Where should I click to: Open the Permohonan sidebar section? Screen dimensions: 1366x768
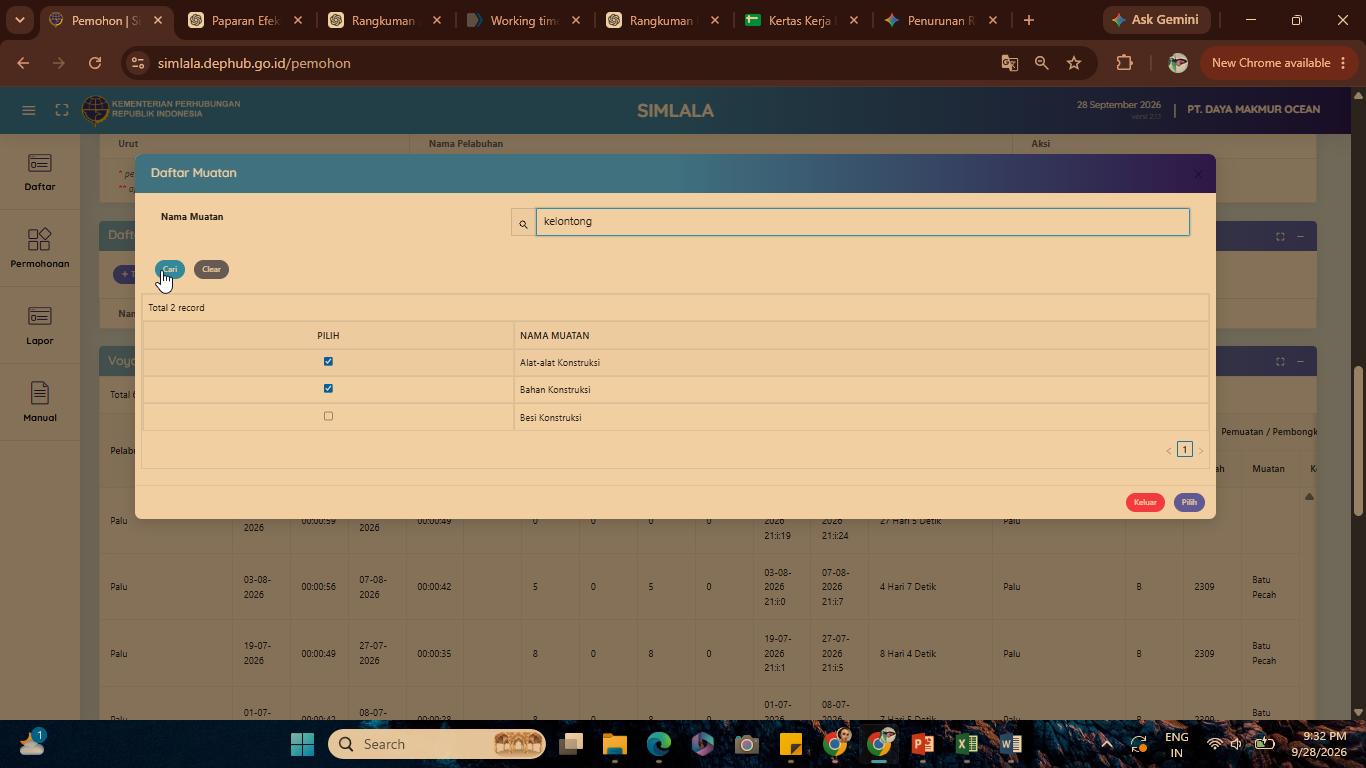[40, 249]
